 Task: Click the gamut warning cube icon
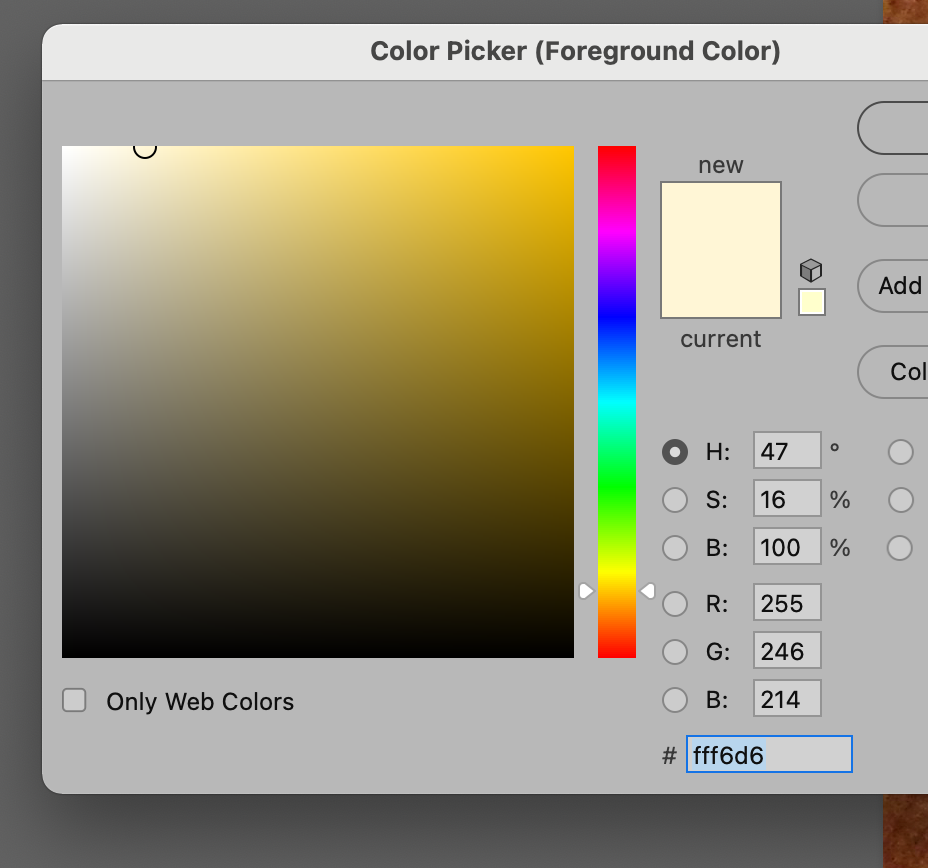pyautogui.click(x=811, y=269)
